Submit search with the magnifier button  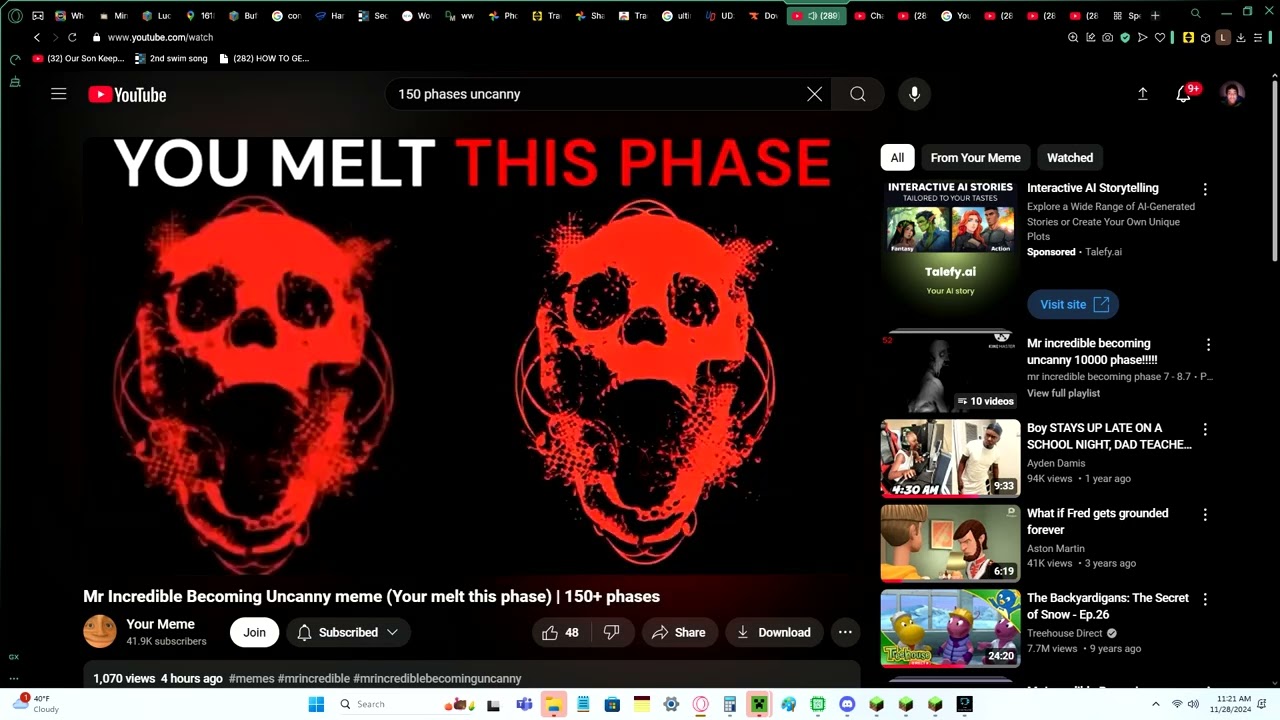tap(858, 94)
